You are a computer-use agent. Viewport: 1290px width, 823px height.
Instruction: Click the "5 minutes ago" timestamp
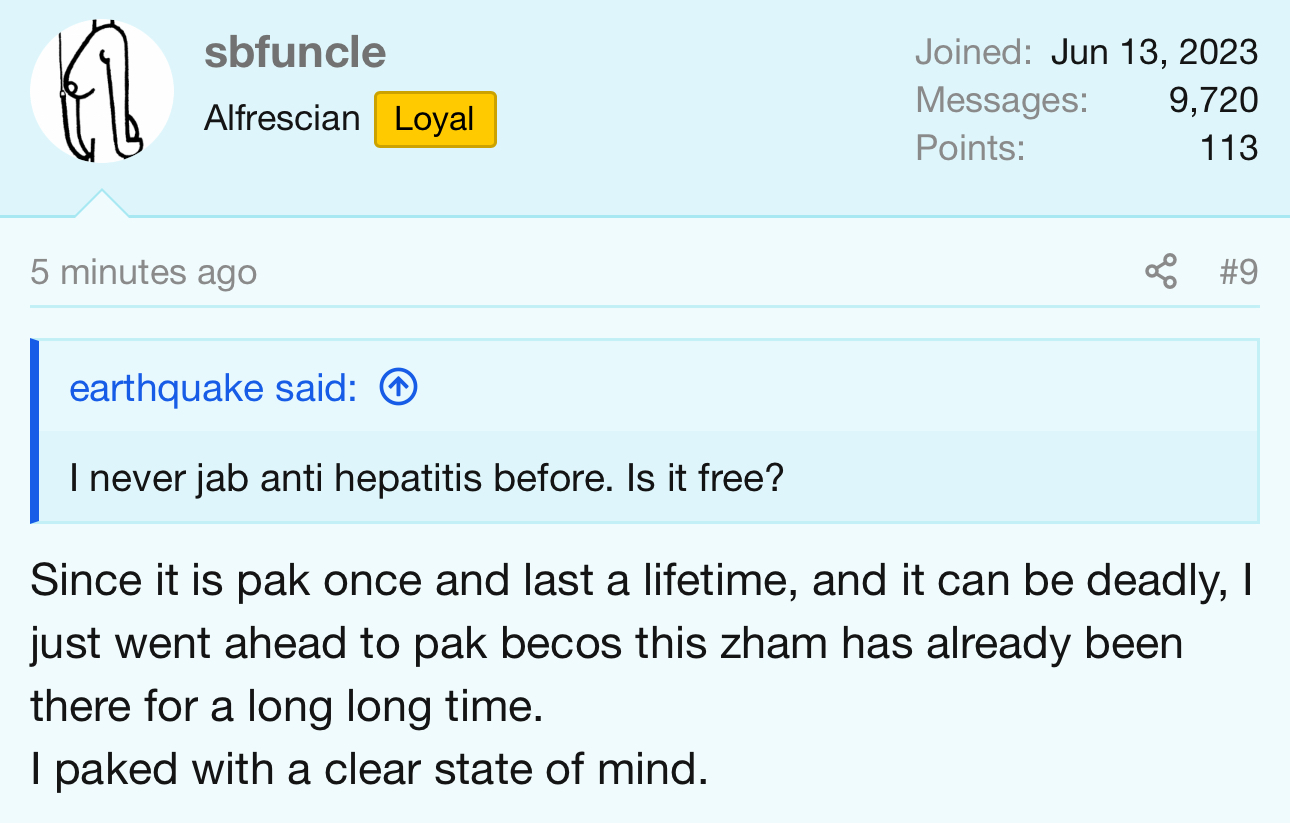[x=143, y=272]
